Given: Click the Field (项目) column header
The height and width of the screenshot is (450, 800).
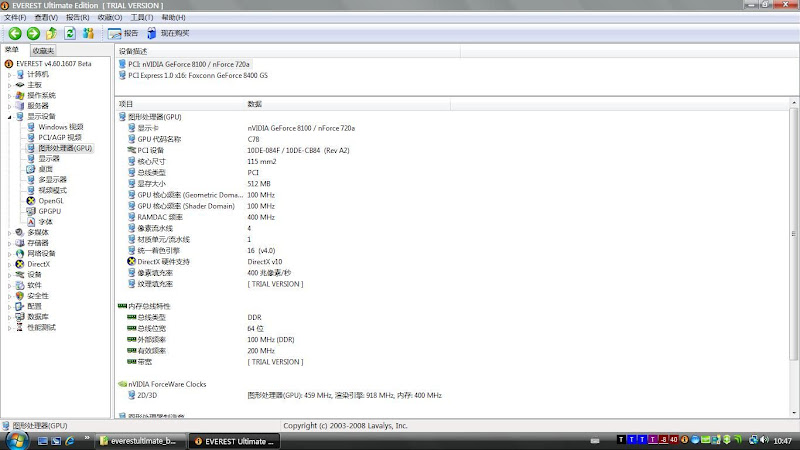Looking at the screenshot, I should [x=180, y=104].
